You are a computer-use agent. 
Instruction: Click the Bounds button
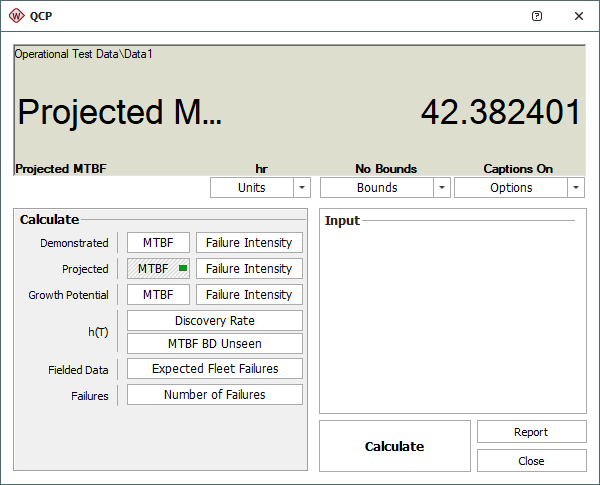(377, 188)
